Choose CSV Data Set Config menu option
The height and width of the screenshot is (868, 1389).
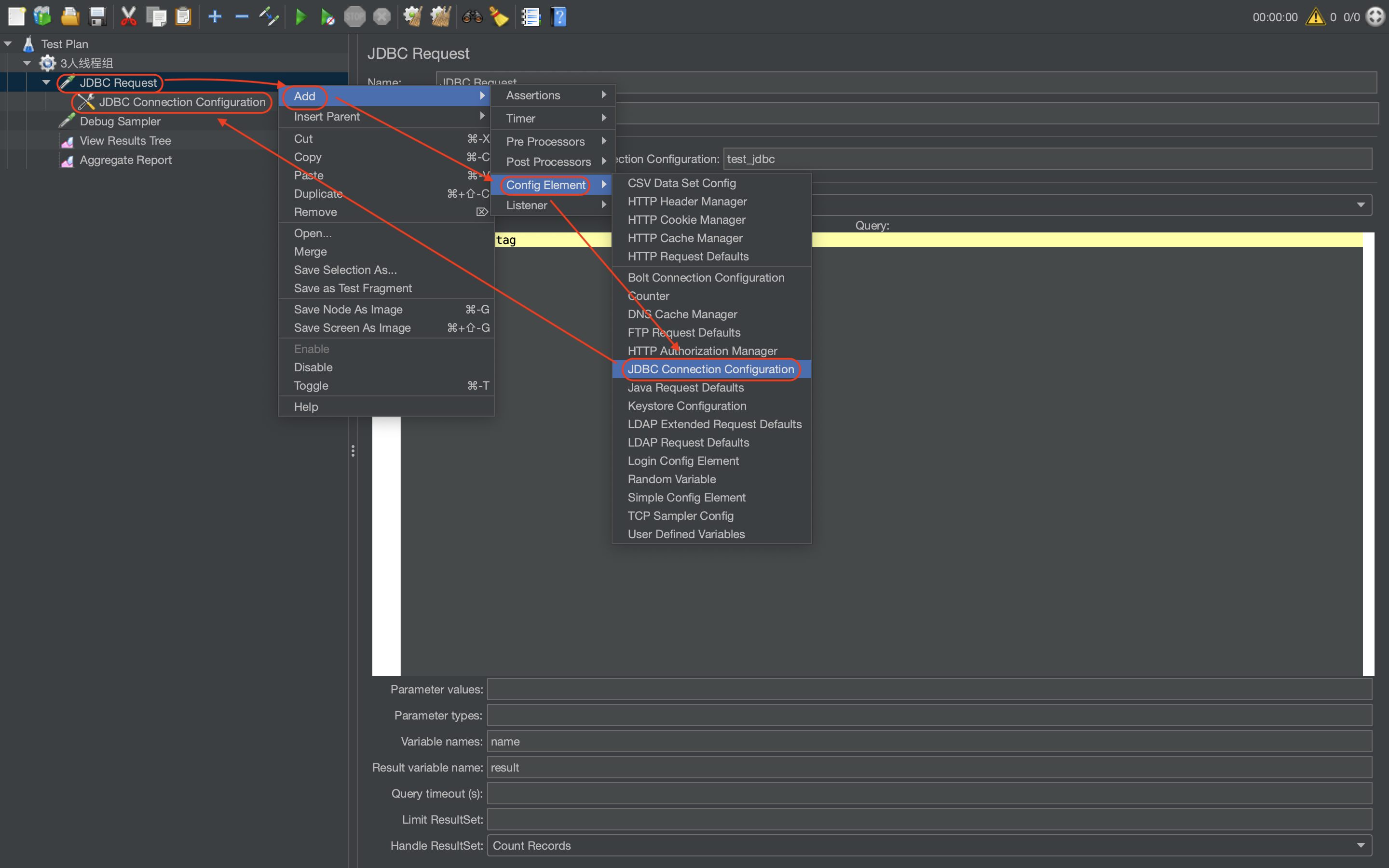(682, 183)
